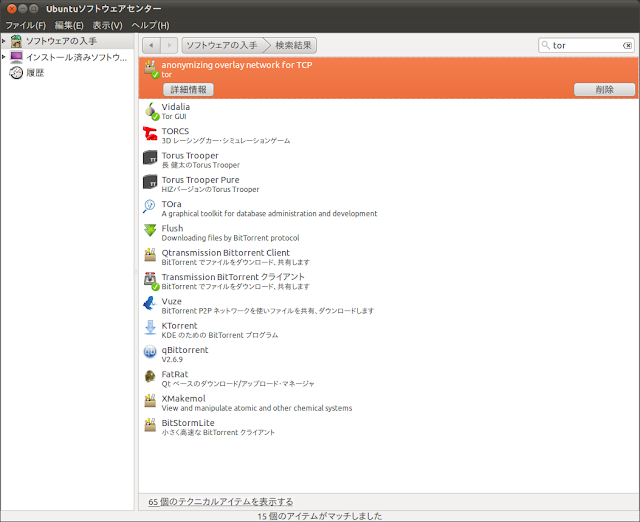The image size is (640, 522).
Task: Select the TOra entry
Action: 389,208
